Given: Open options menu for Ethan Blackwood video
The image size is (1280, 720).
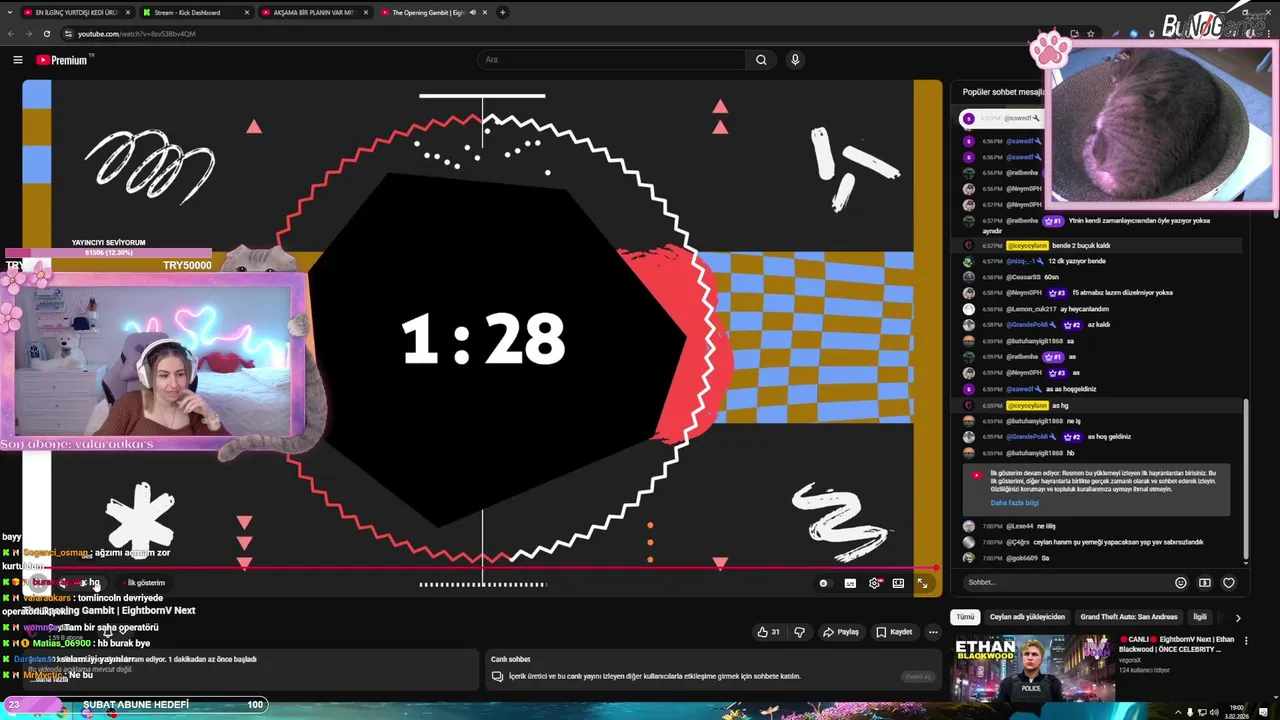Looking at the screenshot, I should point(1244,640).
